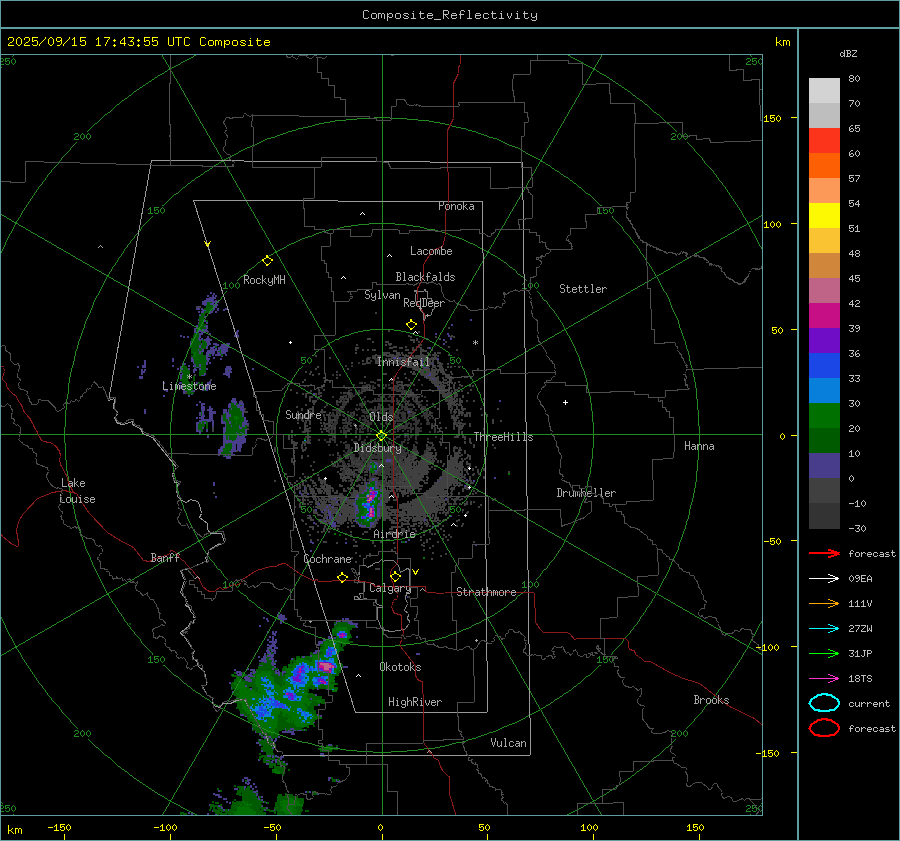Select the magenta 39-42 dBZ color swatch
Screen dimensions: 900x841
[x=824, y=316]
